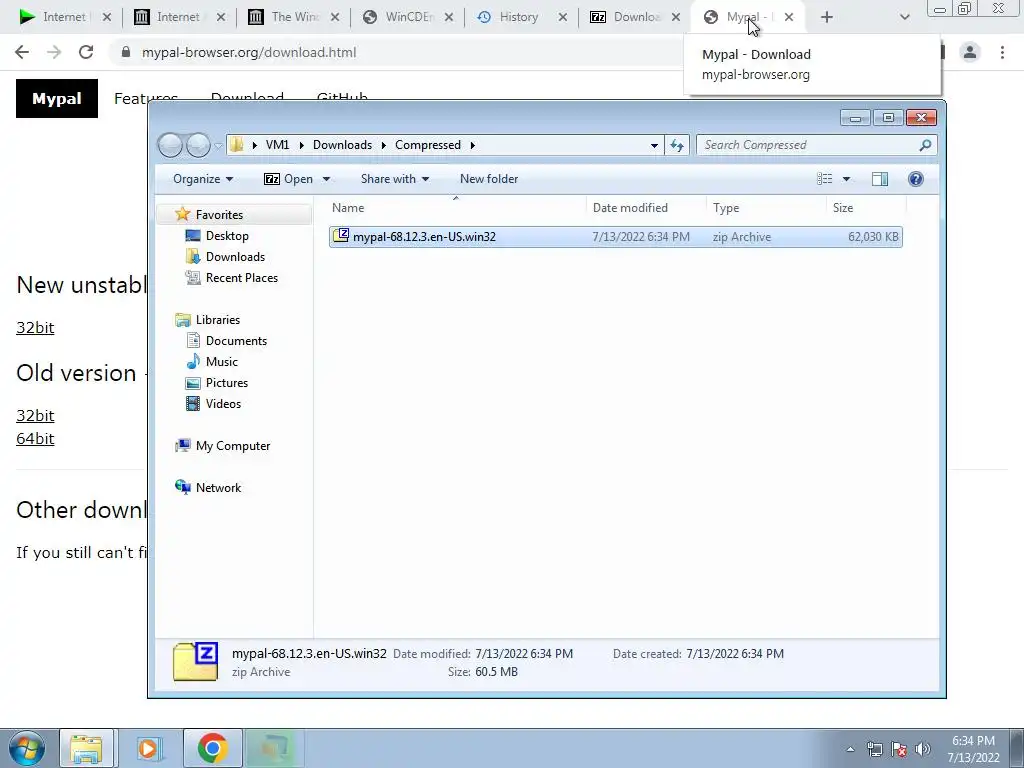Switch to the WinCDEmu tab
Viewport: 1024px width, 768px height.
[408, 17]
